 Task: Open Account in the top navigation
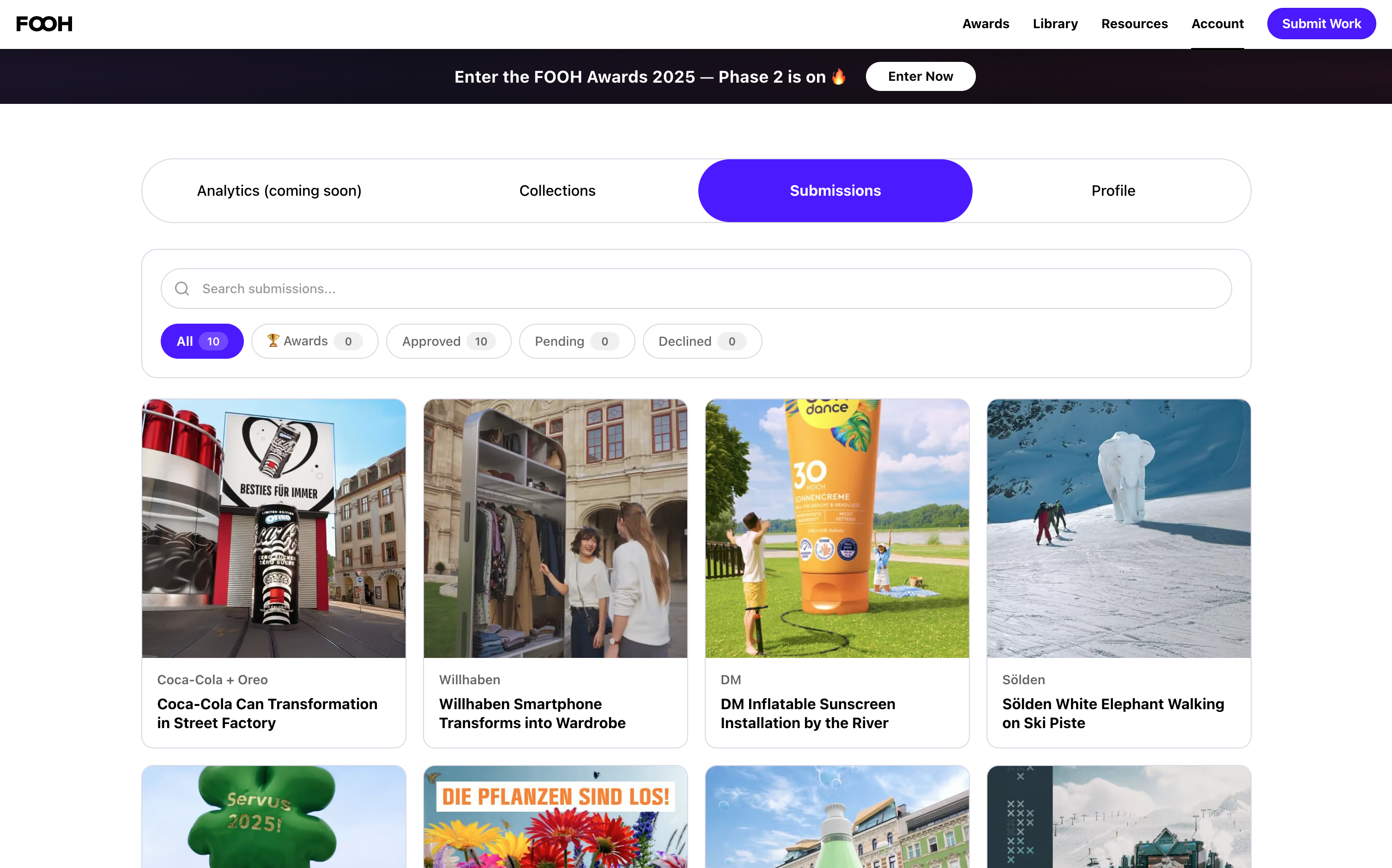click(1217, 24)
